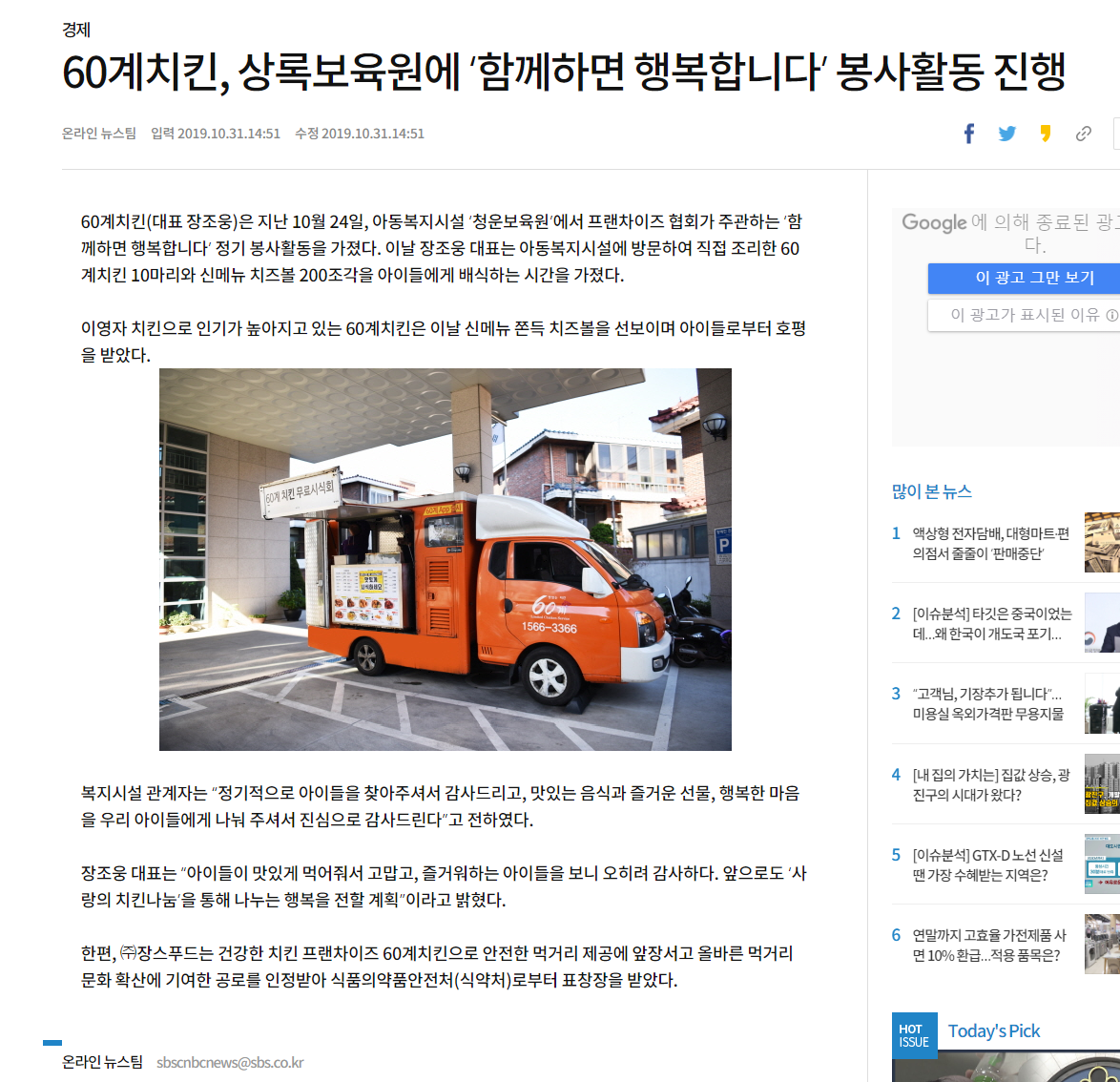Click 'Today's Pick' heading
Viewport: 1120px width, 1082px height.
point(993,1031)
